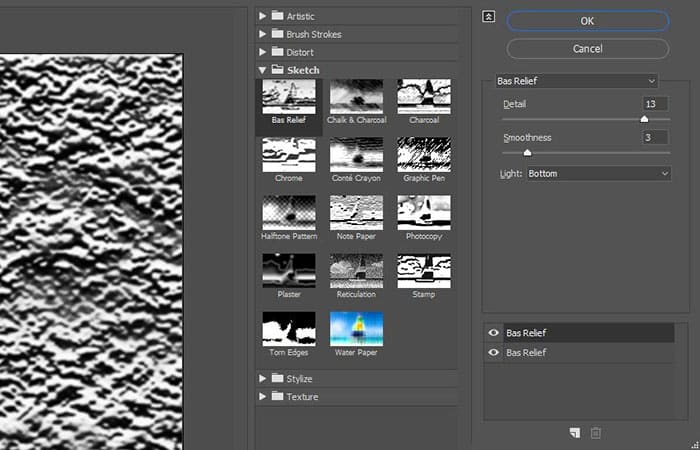
Task: Expand the Distort filter folder
Action: [x=262, y=52]
